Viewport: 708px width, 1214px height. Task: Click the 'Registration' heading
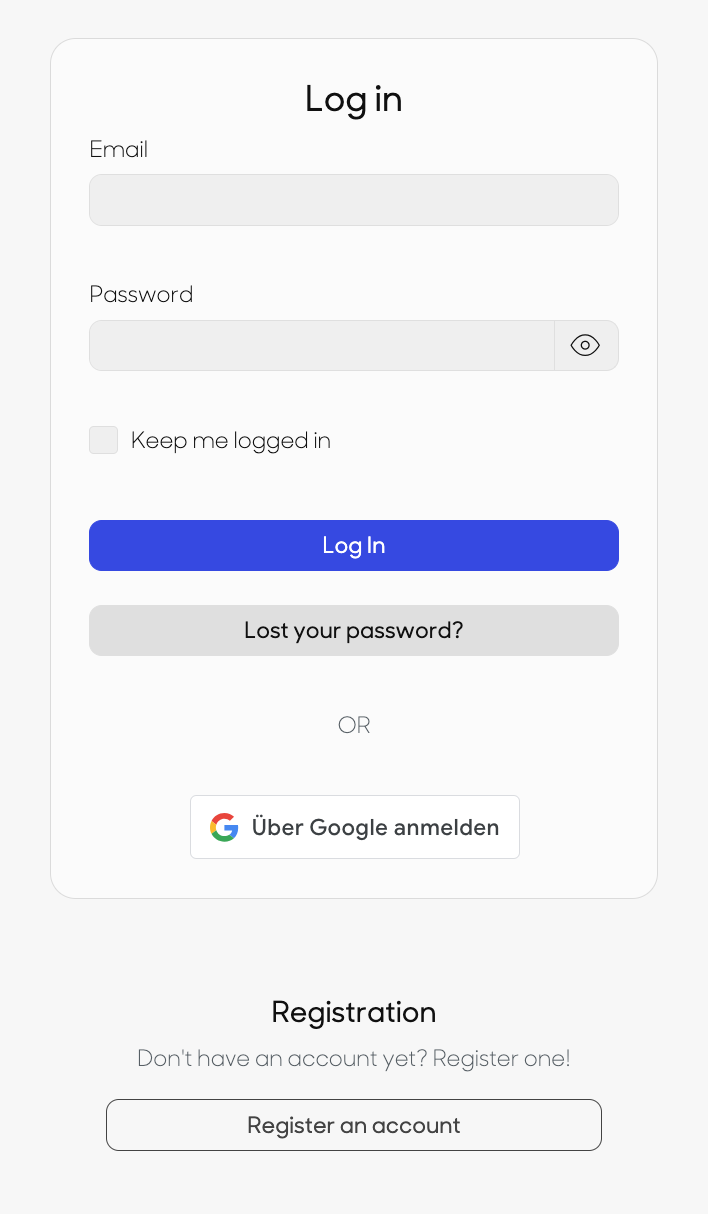[354, 1012]
